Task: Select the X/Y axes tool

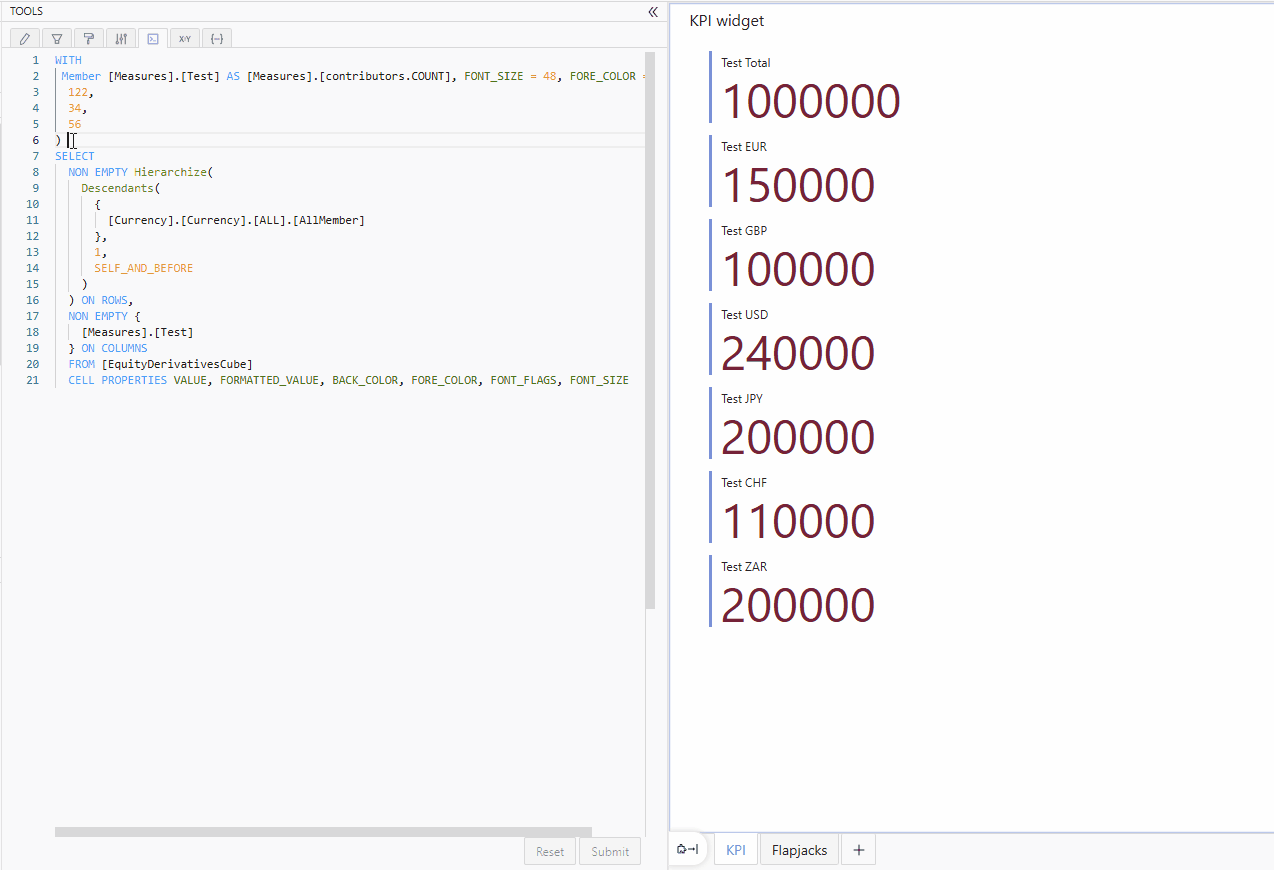Action: [184, 37]
